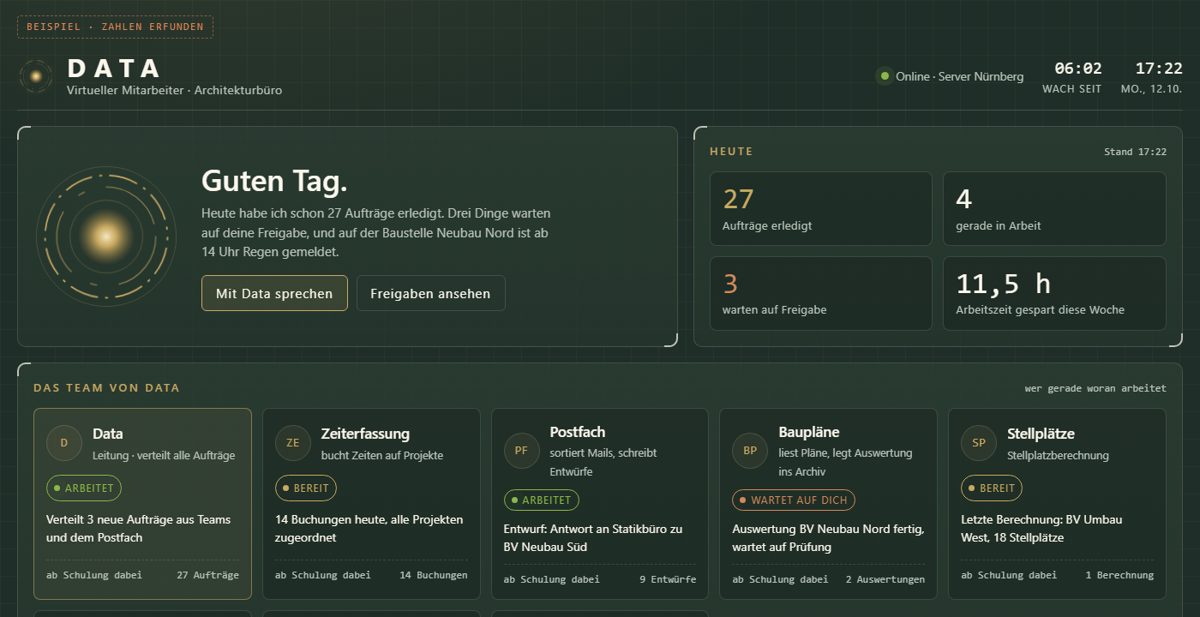Click the 06:02 WACH SEIT uptime display

[x=1072, y=77]
